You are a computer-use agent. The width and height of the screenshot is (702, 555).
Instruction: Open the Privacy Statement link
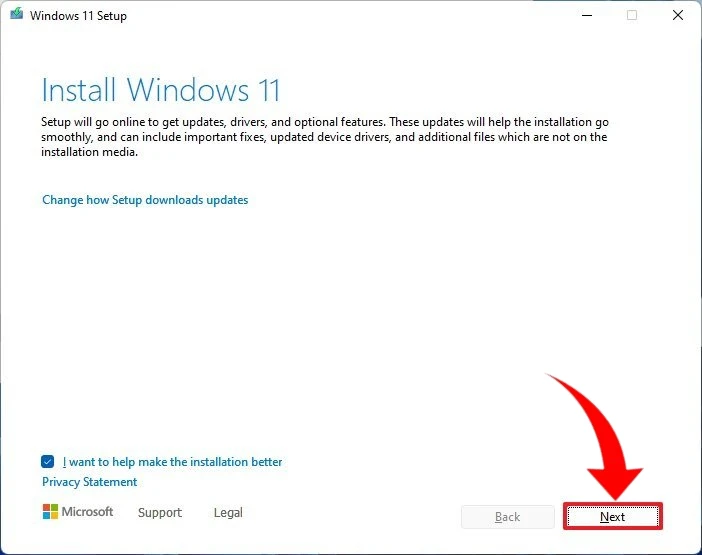(x=90, y=482)
